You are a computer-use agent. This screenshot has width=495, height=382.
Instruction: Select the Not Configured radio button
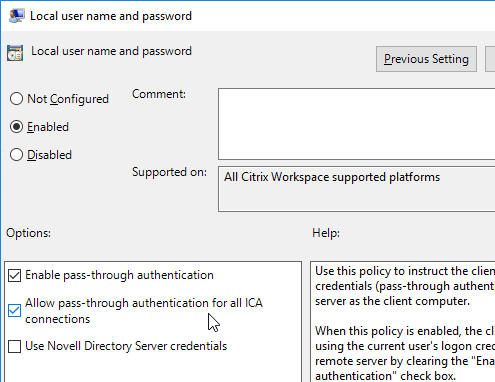16,99
